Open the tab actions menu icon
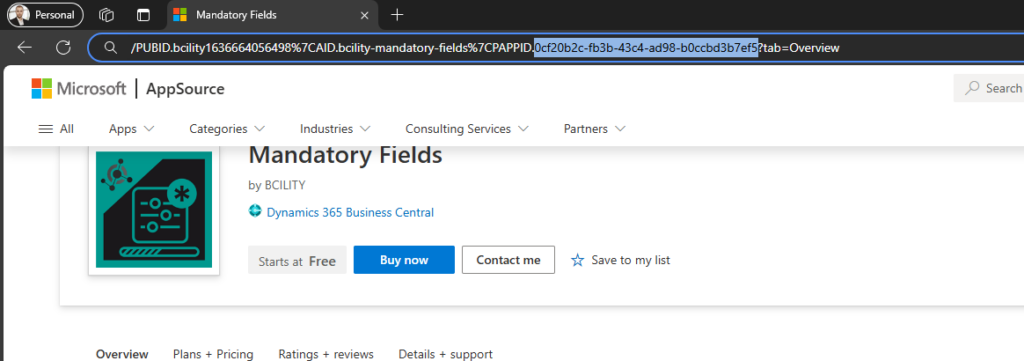 pos(143,14)
